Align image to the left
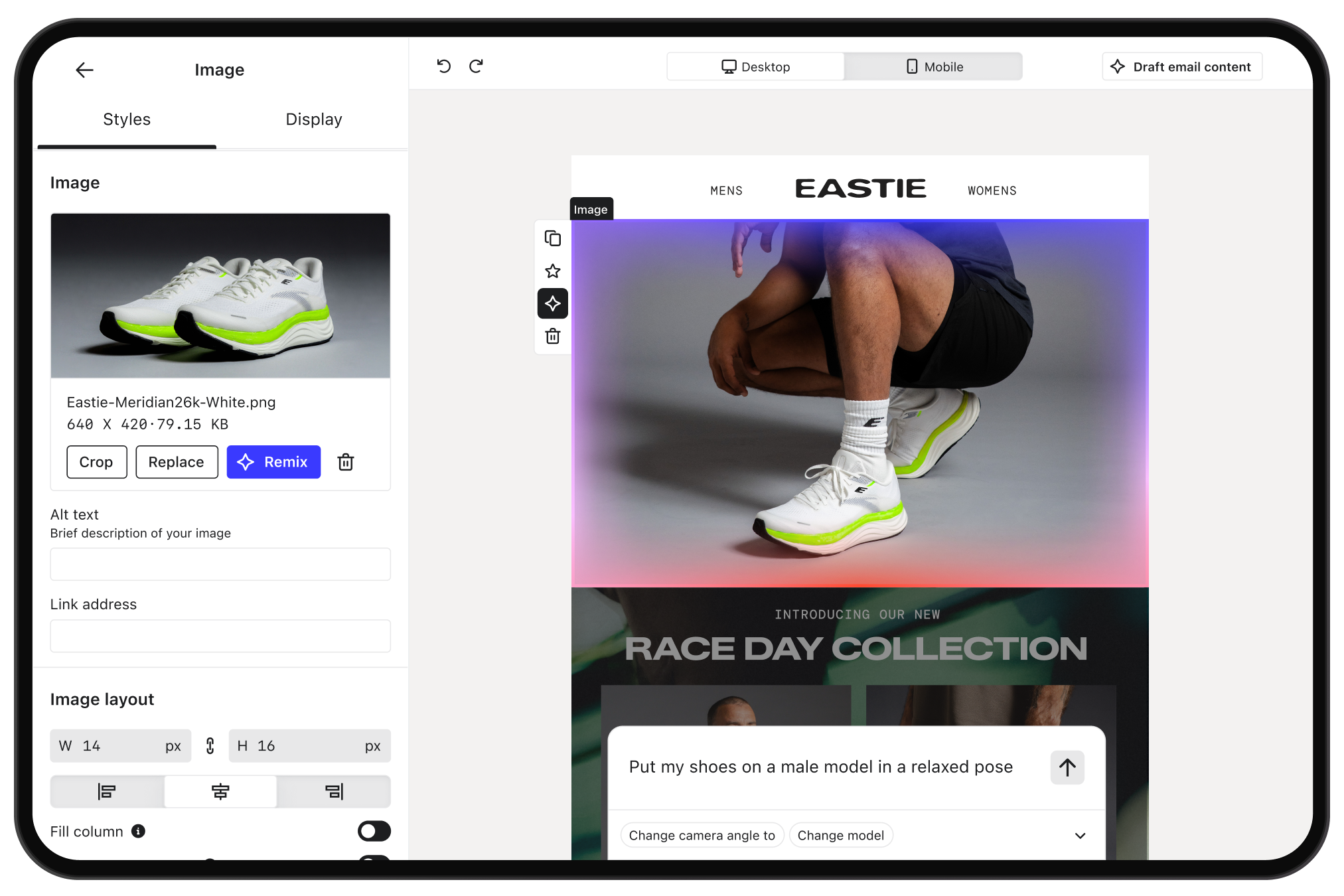The width and height of the screenshot is (1344, 896). (x=107, y=791)
